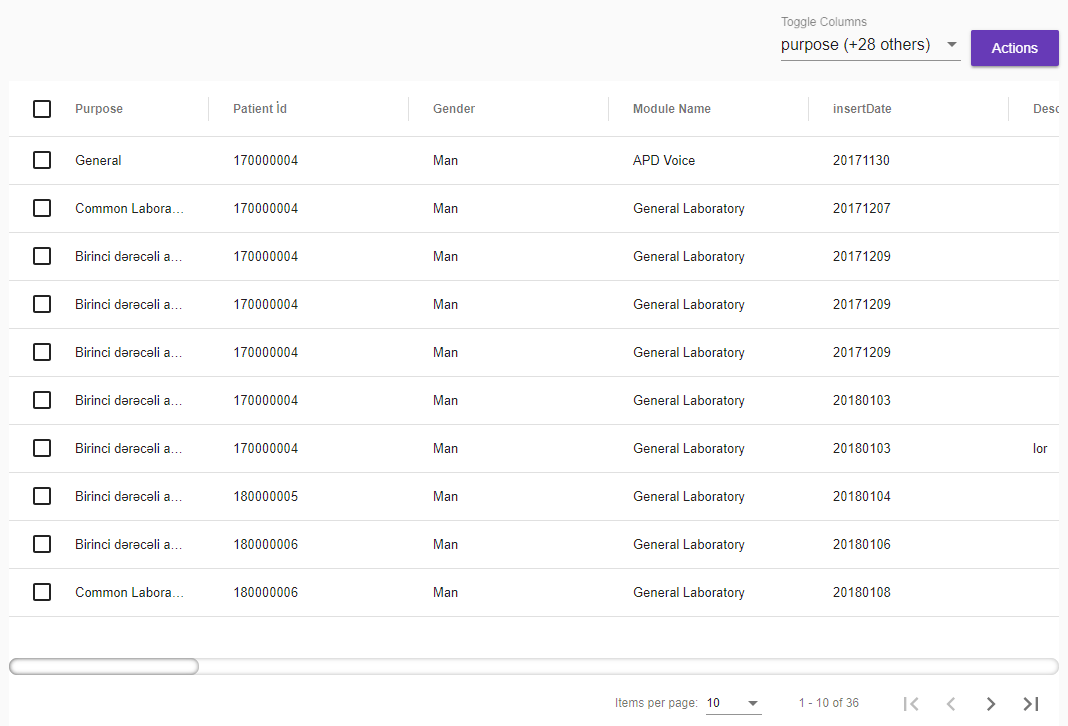Select checkbox for row dated 20180106

click(x=42, y=544)
